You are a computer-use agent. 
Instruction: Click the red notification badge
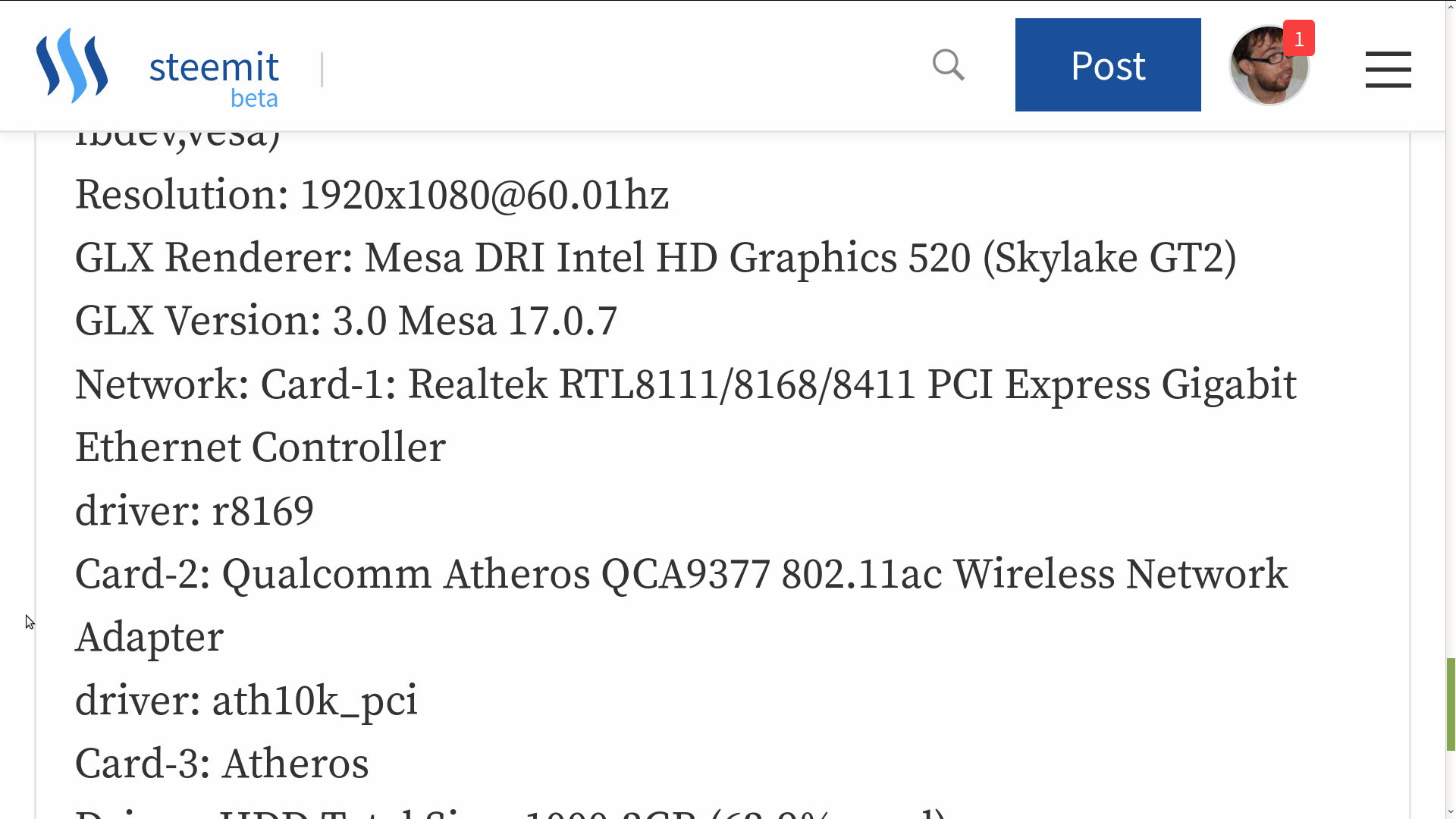[1299, 39]
